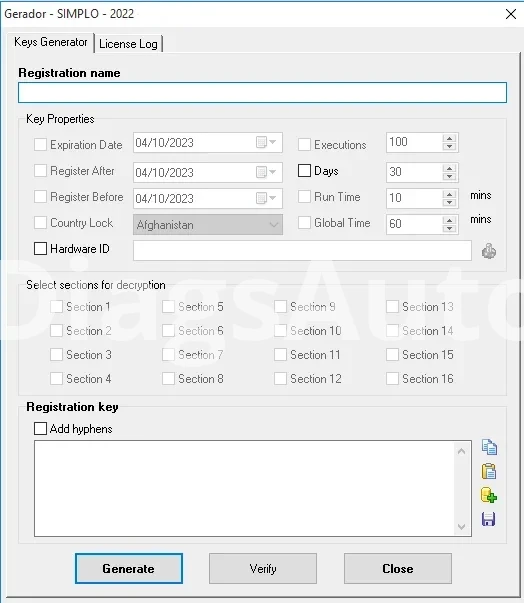This screenshot has width=524, height=603.
Task: Click the registration key scrollbar up arrow
Action: [x=462, y=451]
